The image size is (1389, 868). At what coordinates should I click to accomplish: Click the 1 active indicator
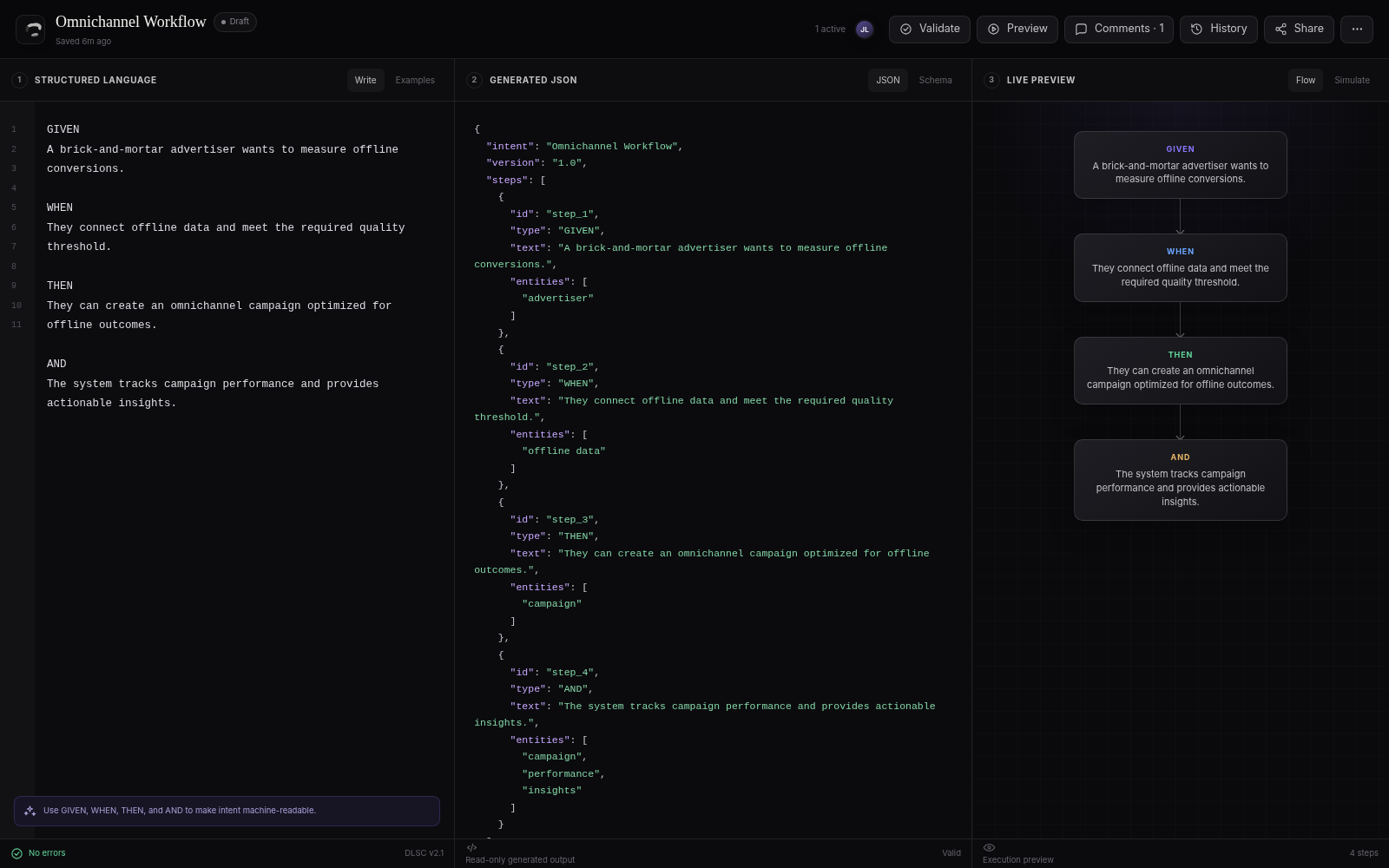(x=830, y=30)
